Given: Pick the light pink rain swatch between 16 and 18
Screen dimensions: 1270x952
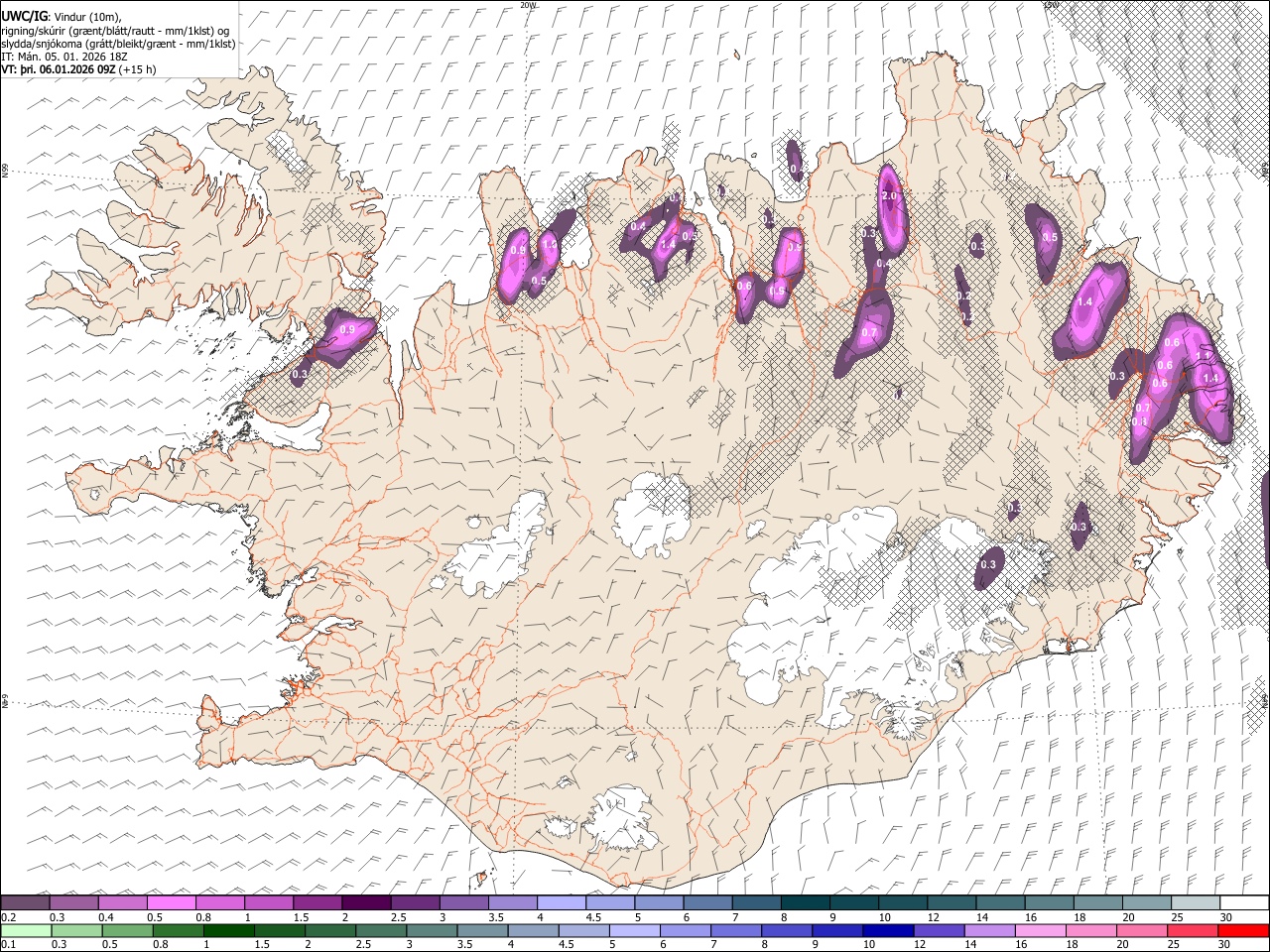Looking at the screenshot, I should click(x=1040, y=930).
